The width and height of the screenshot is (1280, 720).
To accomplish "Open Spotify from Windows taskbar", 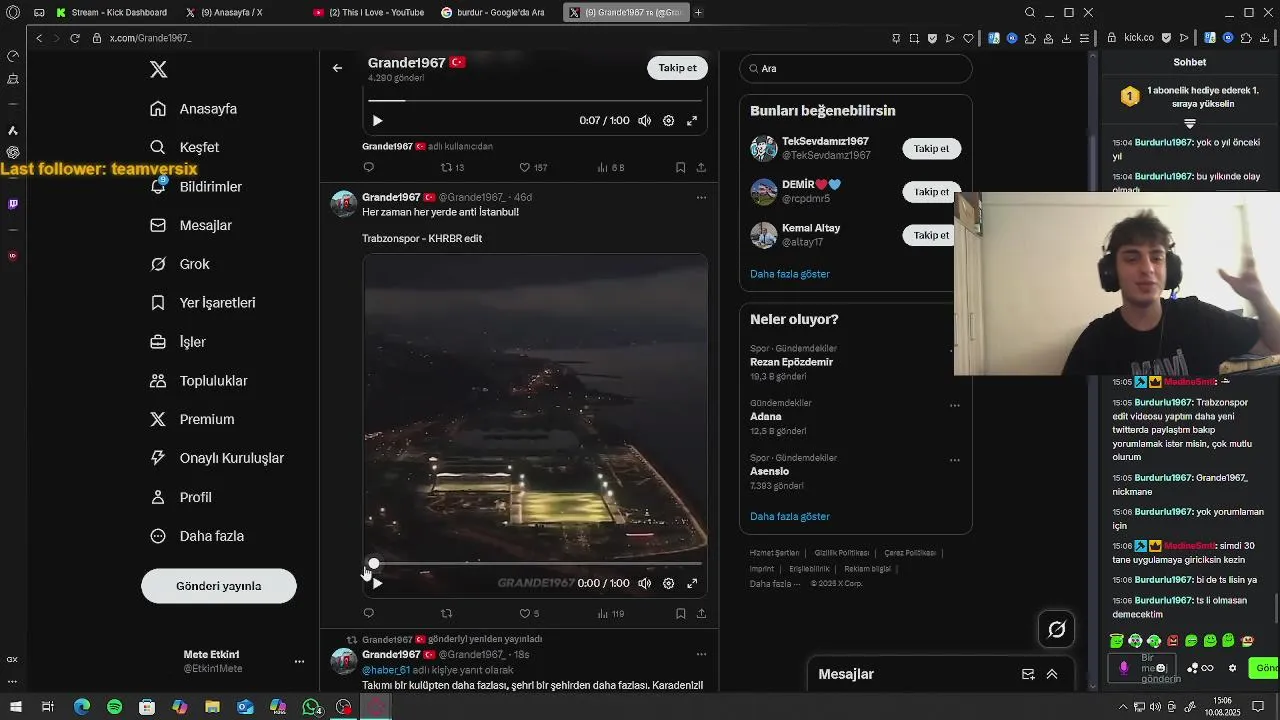I will click(114, 707).
